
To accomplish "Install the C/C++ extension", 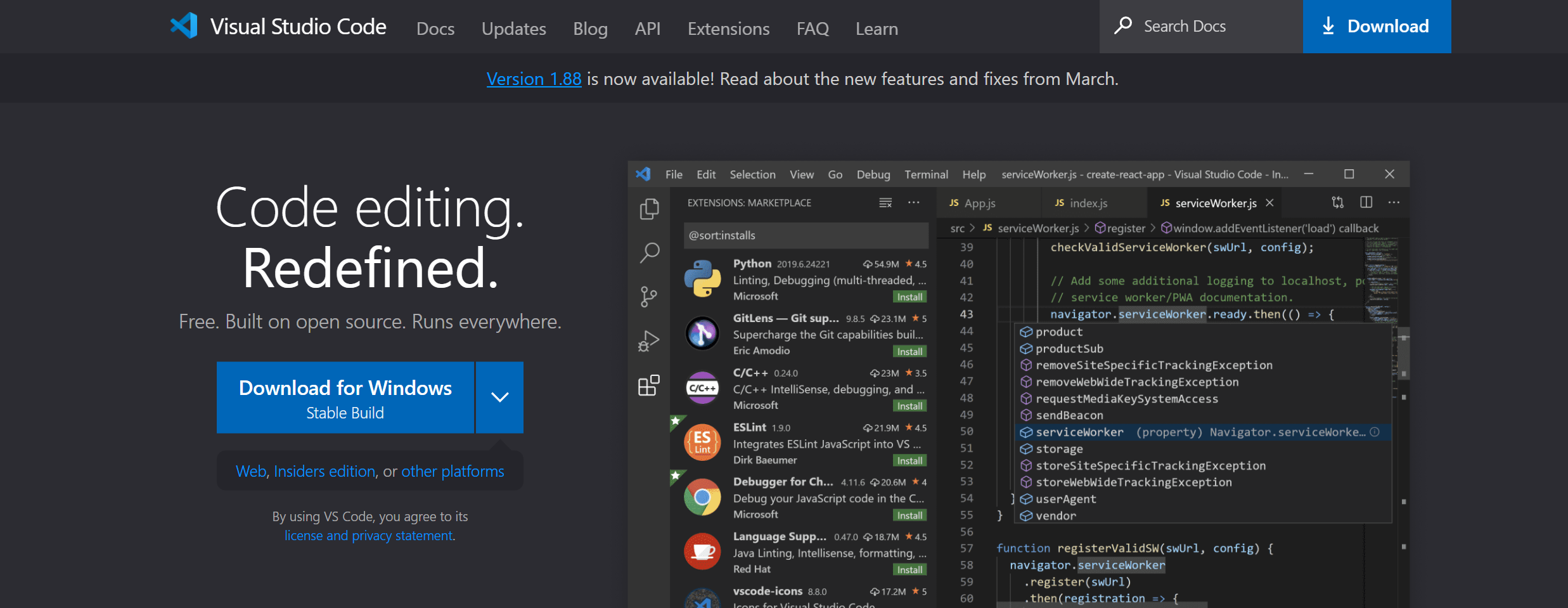I will [909, 406].
